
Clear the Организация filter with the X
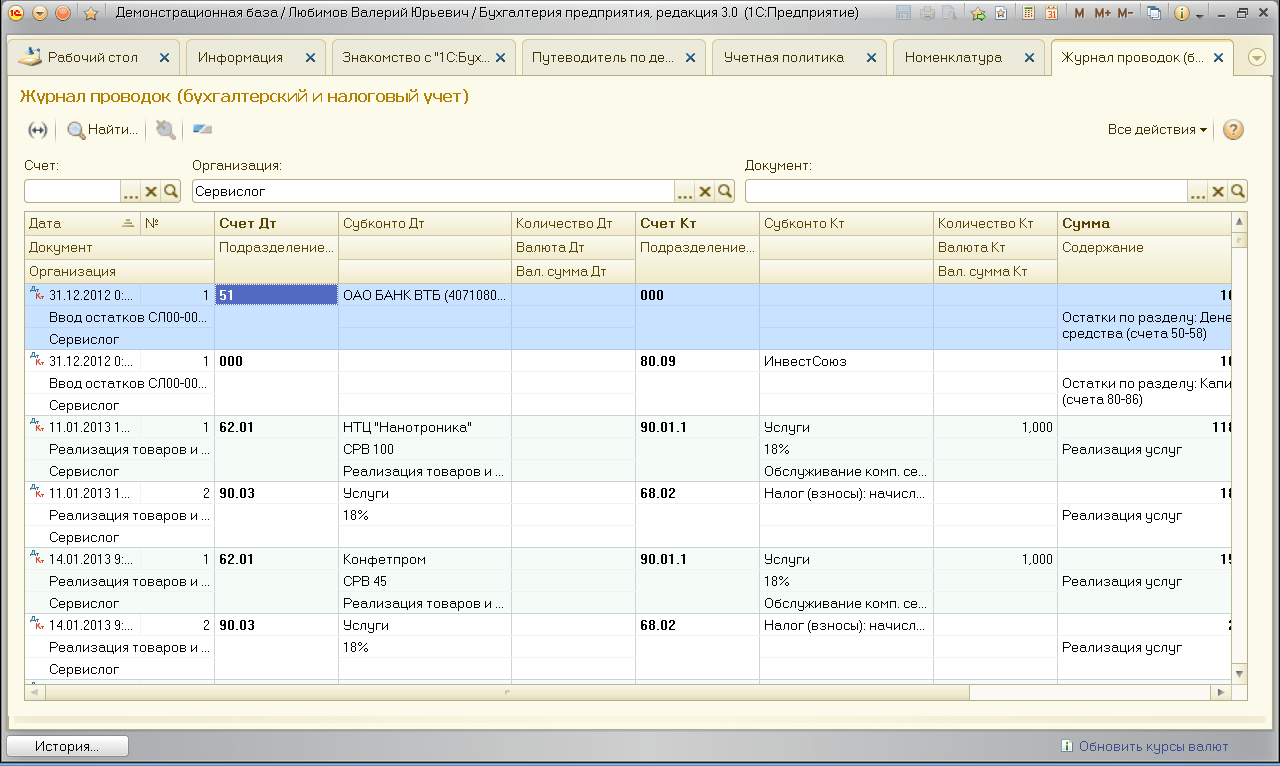tap(705, 192)
